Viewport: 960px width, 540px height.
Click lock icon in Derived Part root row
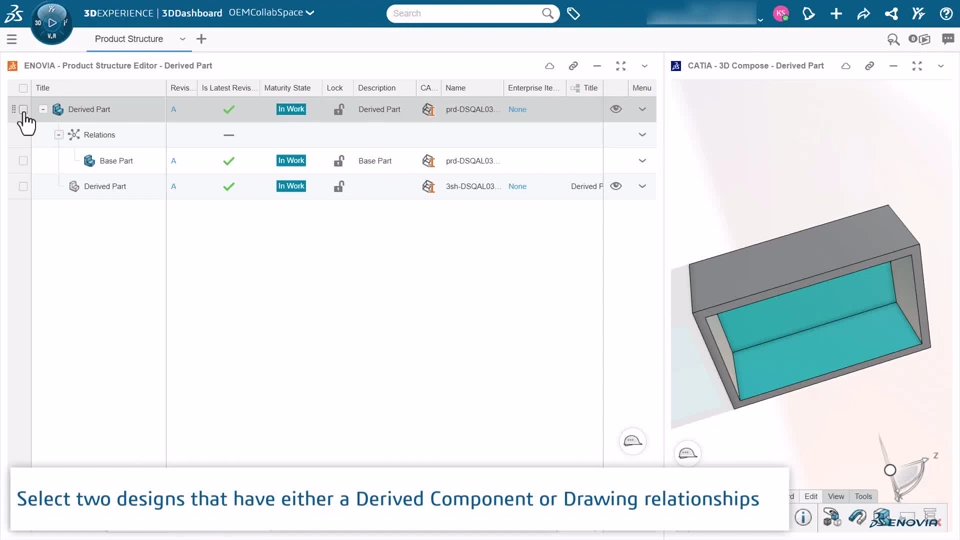[x=339, y=109]
